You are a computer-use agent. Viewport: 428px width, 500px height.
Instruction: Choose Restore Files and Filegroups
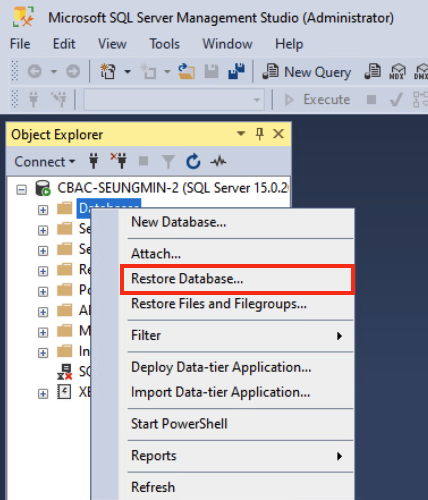tap(219, 304)
